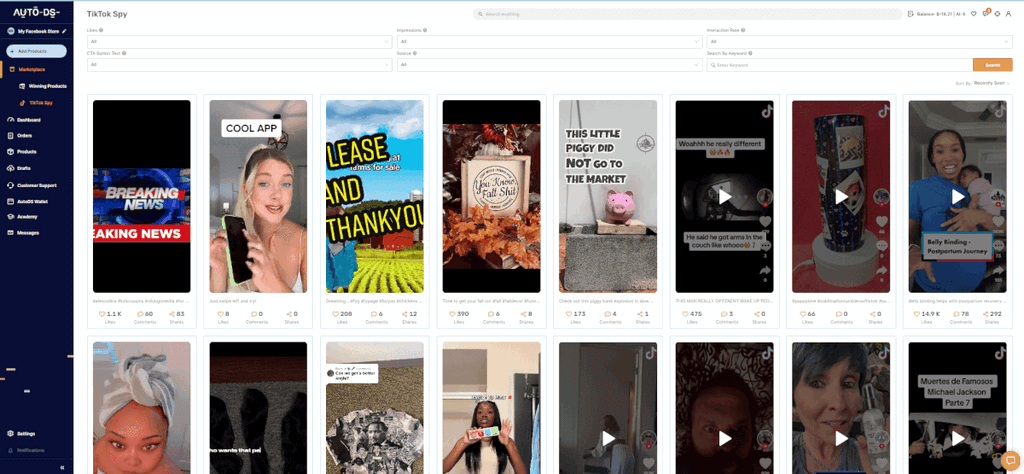Viewport: 1024px width, 474px height.
Task: Click the TikTok Spy page heading
Action: click(x=107, y=14)
